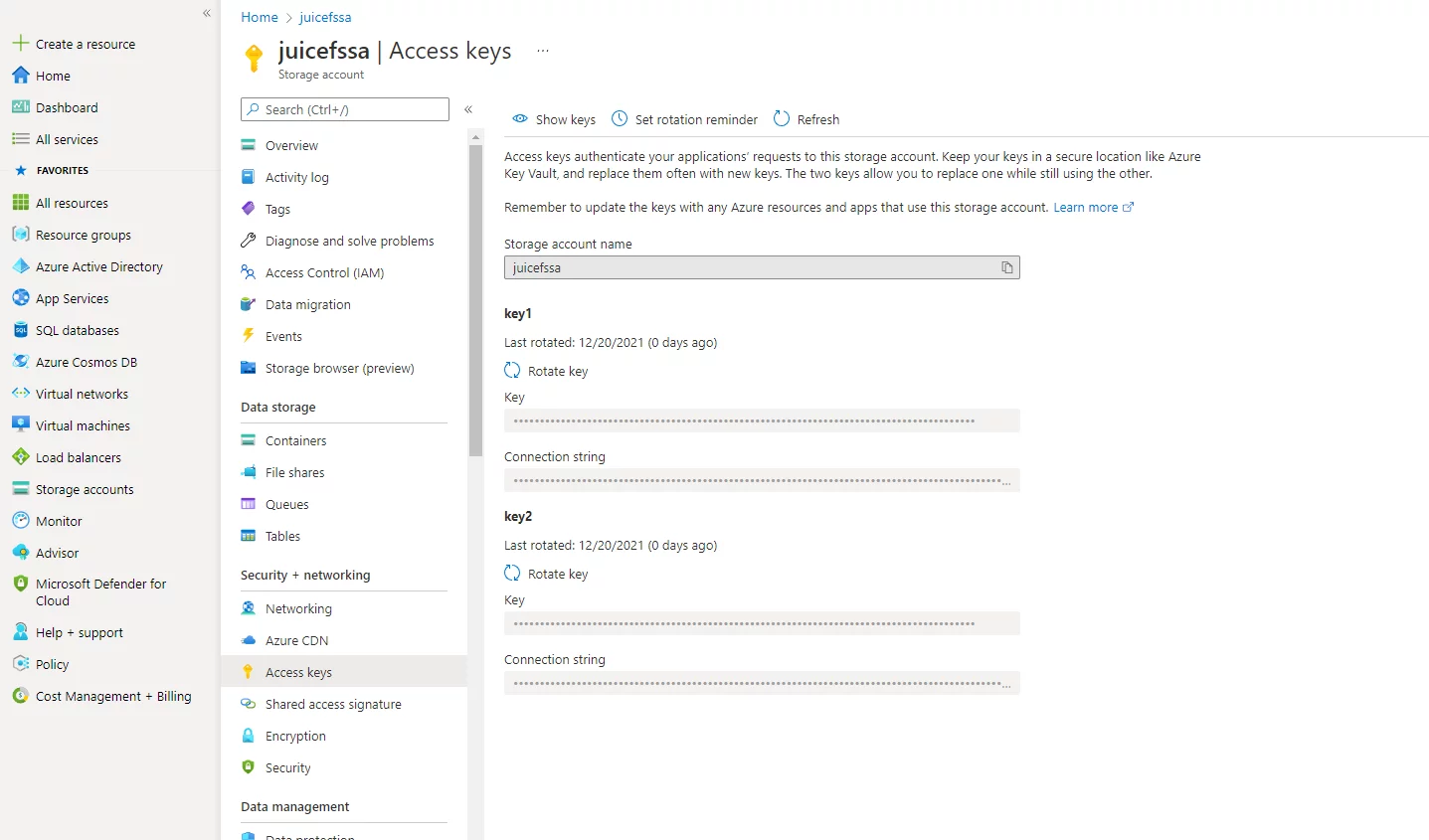
Task: Toggle Show keys eye icon
Action: click(x=520, y=119)
